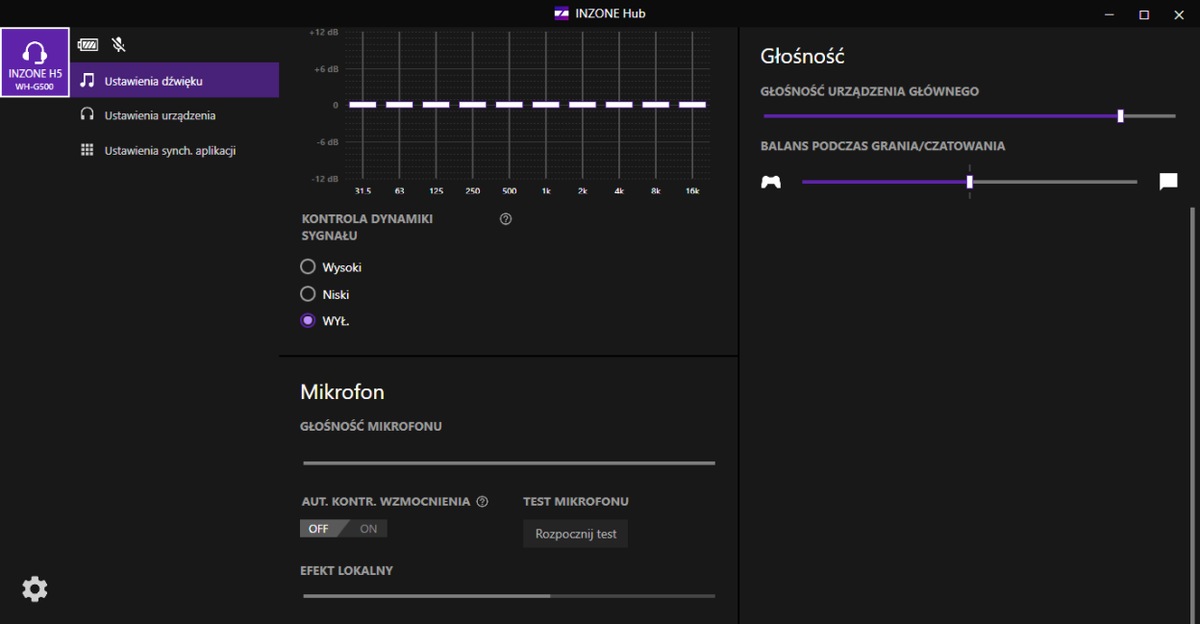Click the 2k equalizer band handle
Screen dimensions: 1200x624
582,104
